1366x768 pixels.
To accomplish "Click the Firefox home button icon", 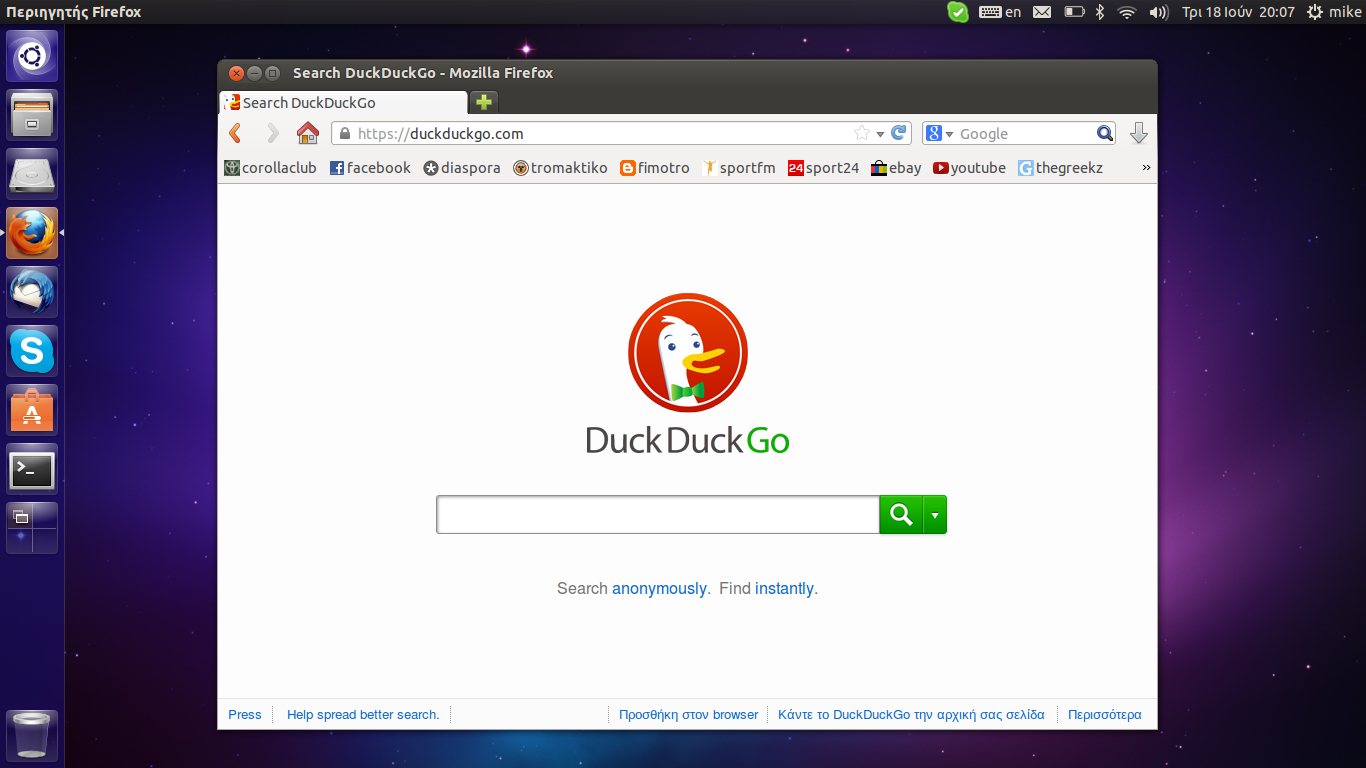I will point(308,133).
